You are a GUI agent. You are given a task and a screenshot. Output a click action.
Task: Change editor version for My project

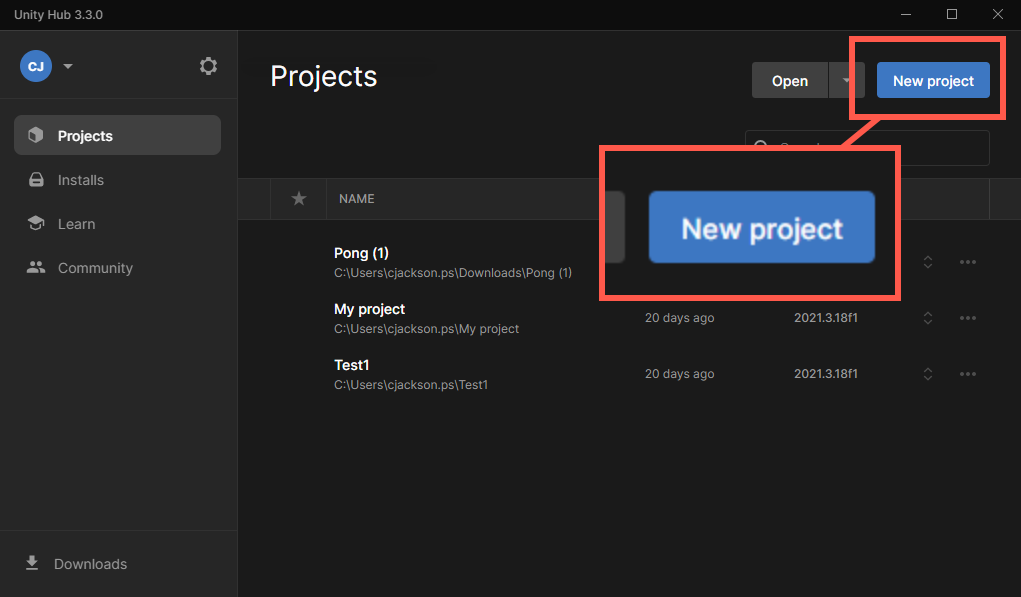click(x=928, y=318)
